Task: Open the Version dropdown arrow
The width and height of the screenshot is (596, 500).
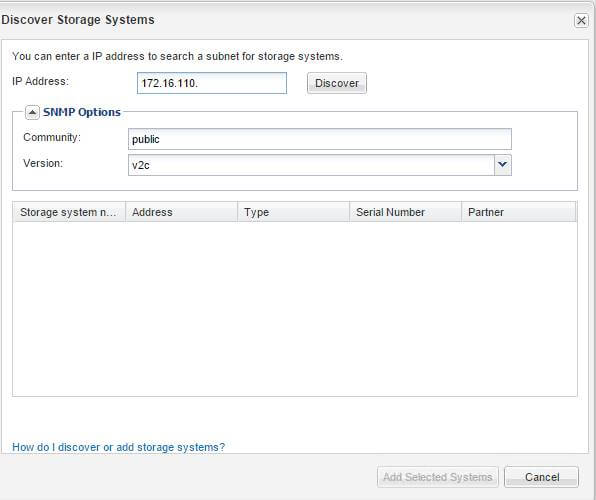Action: click(x=502, y=165)
